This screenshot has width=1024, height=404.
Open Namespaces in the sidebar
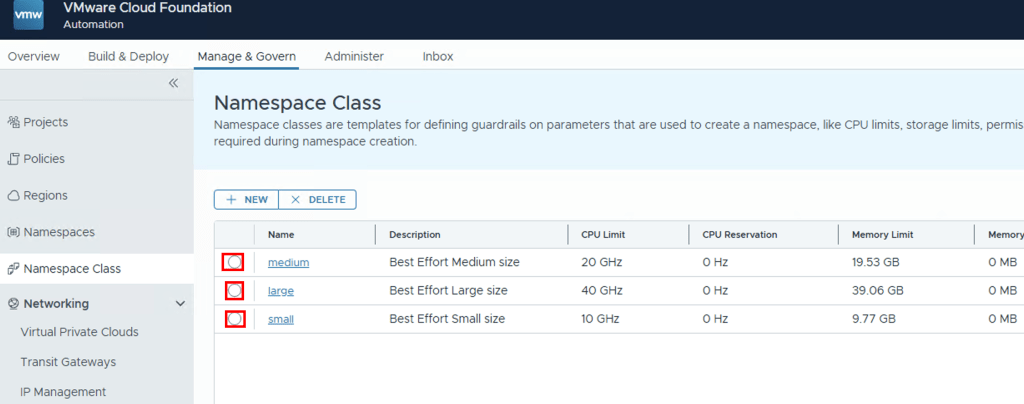[58, 232]
